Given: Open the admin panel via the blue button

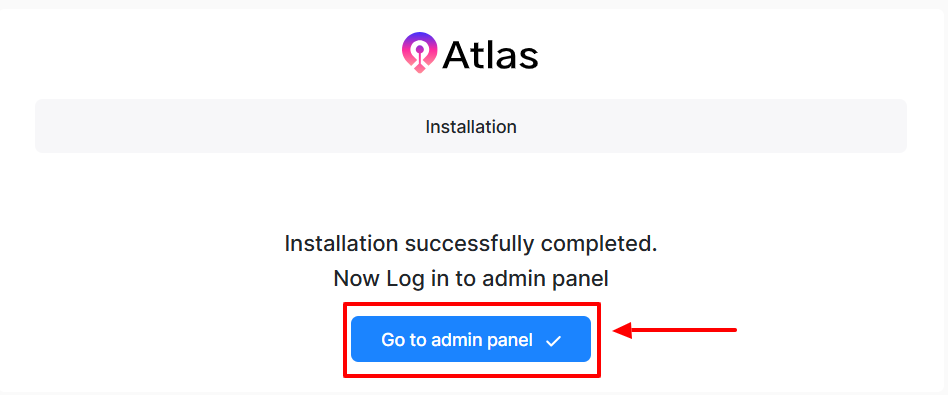Looking at the screenshot, I should pyautogui.click(x=470, y=339).
